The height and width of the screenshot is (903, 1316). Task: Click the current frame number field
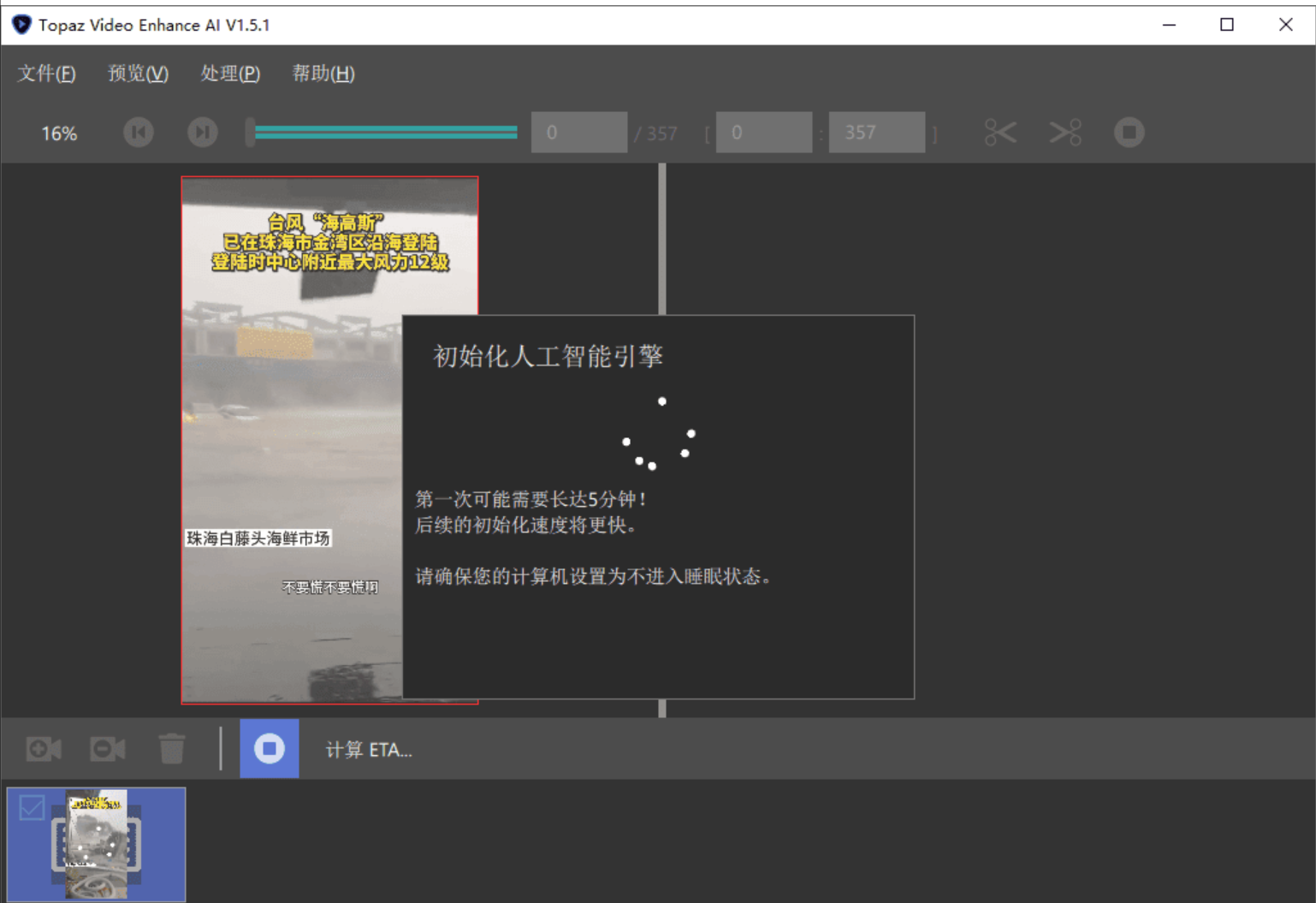(579, 133)
